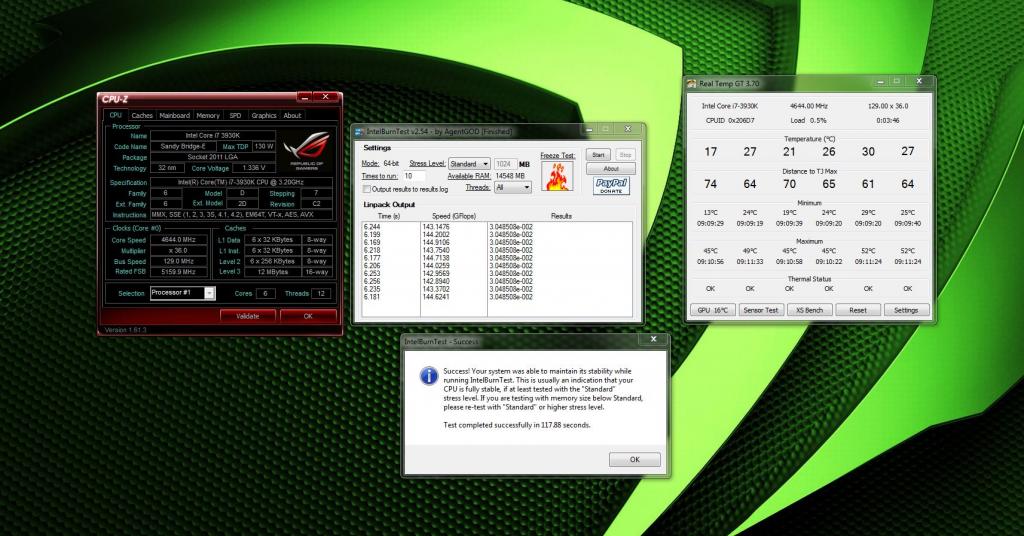The width and height of the screenshot is (1024, 536).
Task: Click the Intel Core i7 3930K name field
Action: coord(213,136)
